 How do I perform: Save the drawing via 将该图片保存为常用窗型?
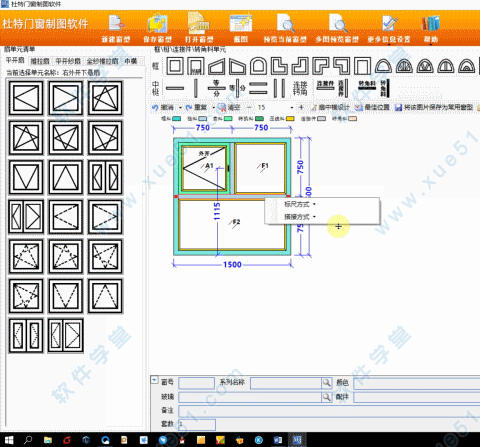pyautogui.click(x=434, y=107)
